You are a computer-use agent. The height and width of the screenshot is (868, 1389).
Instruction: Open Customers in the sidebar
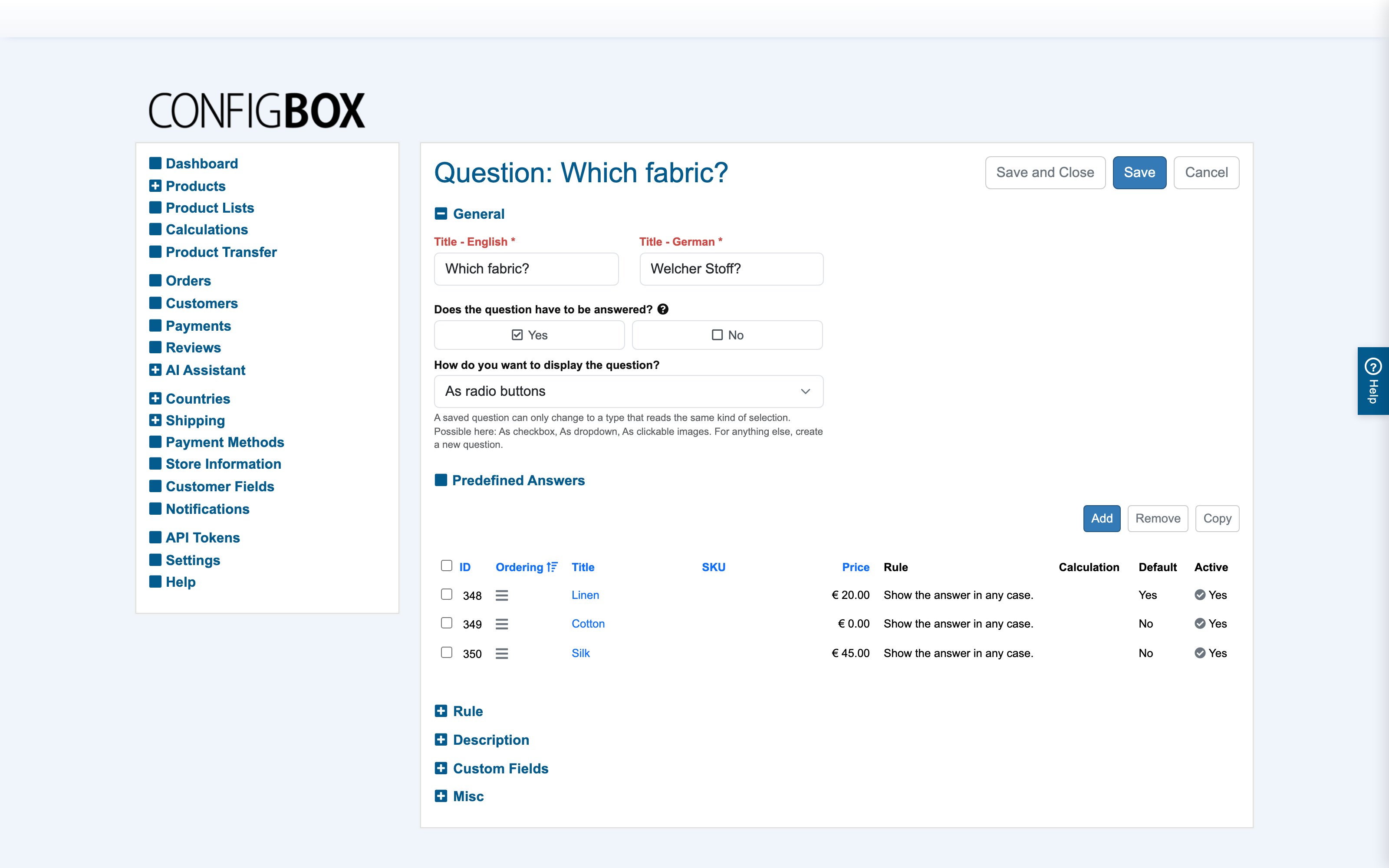click(x=201, y=303)
